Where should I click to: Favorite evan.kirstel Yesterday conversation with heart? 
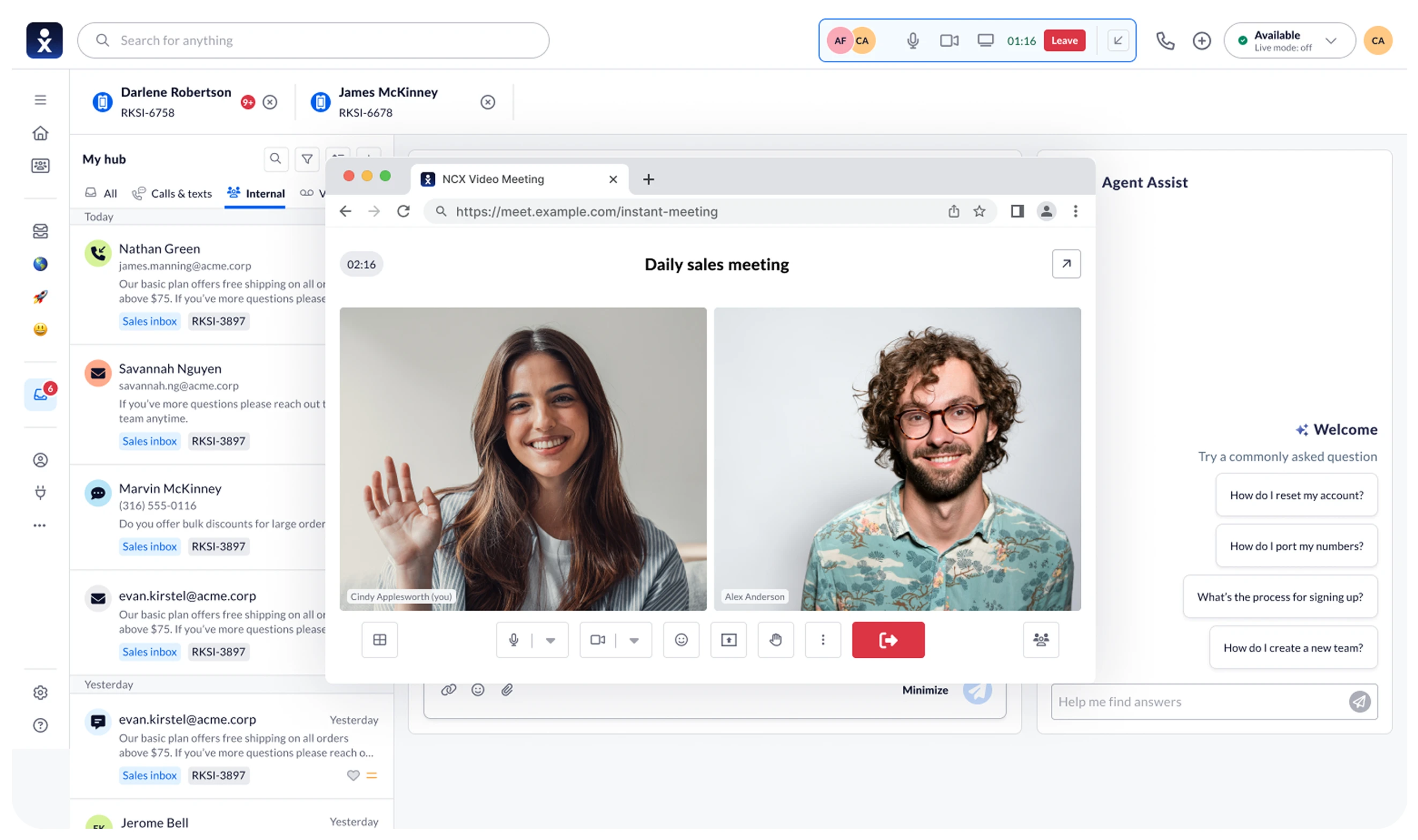click(353, 776)
